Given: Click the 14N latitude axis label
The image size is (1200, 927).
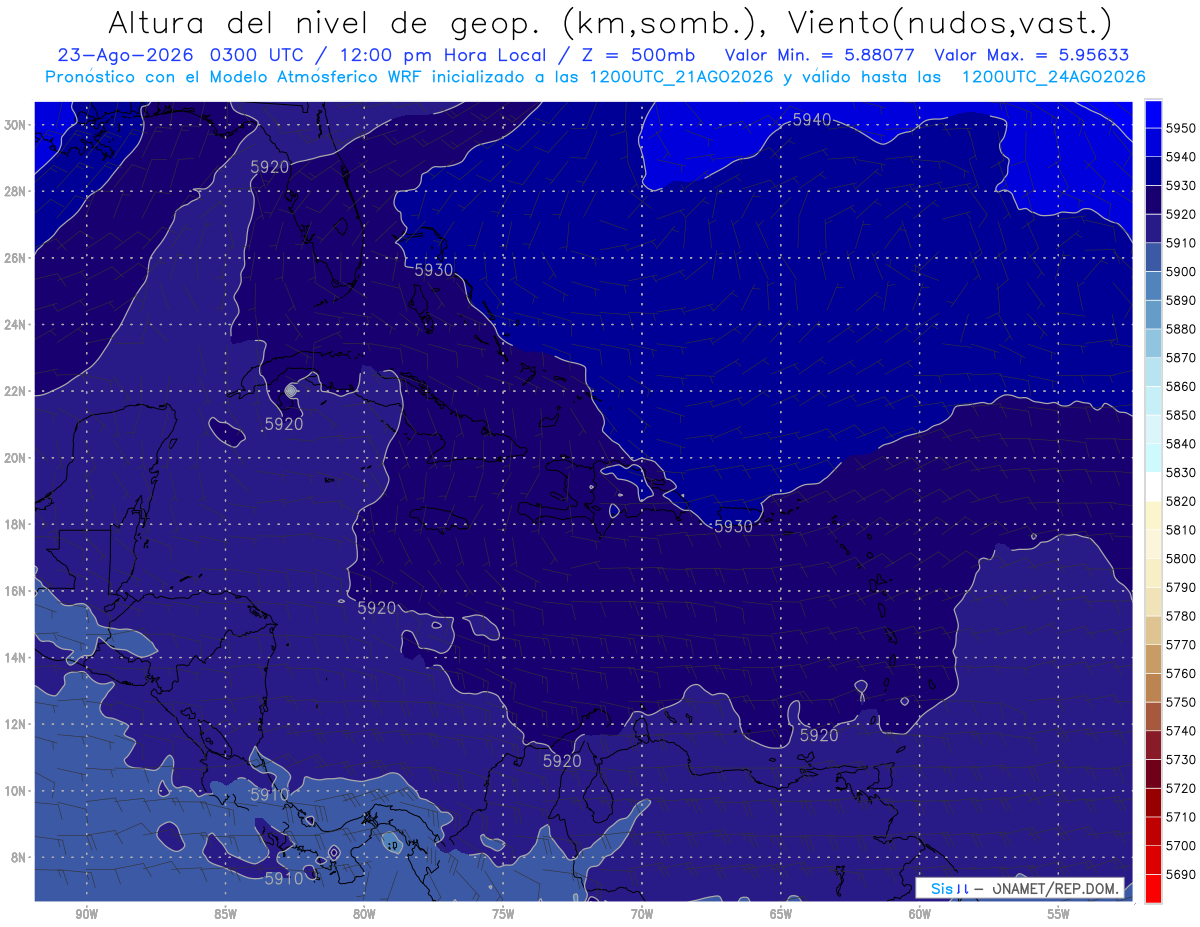Looking at the screenshot, I should (x=16, y=658).
